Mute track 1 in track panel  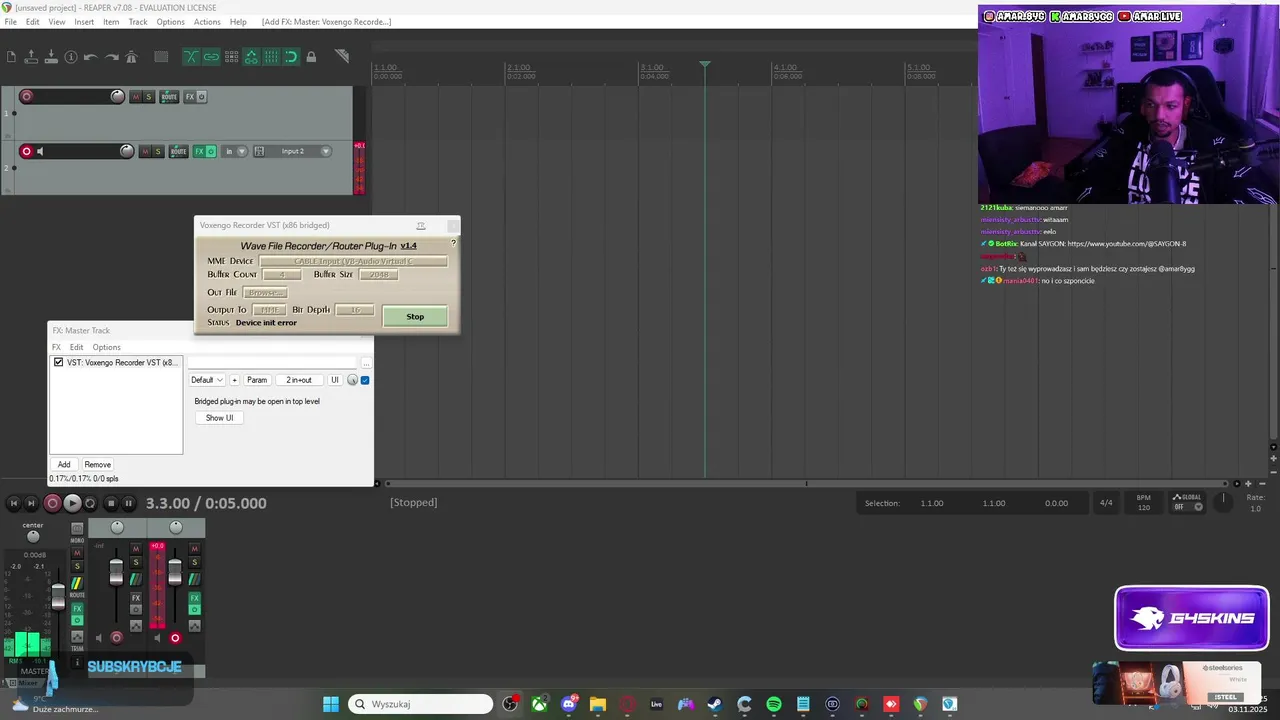tap(136, 97)
